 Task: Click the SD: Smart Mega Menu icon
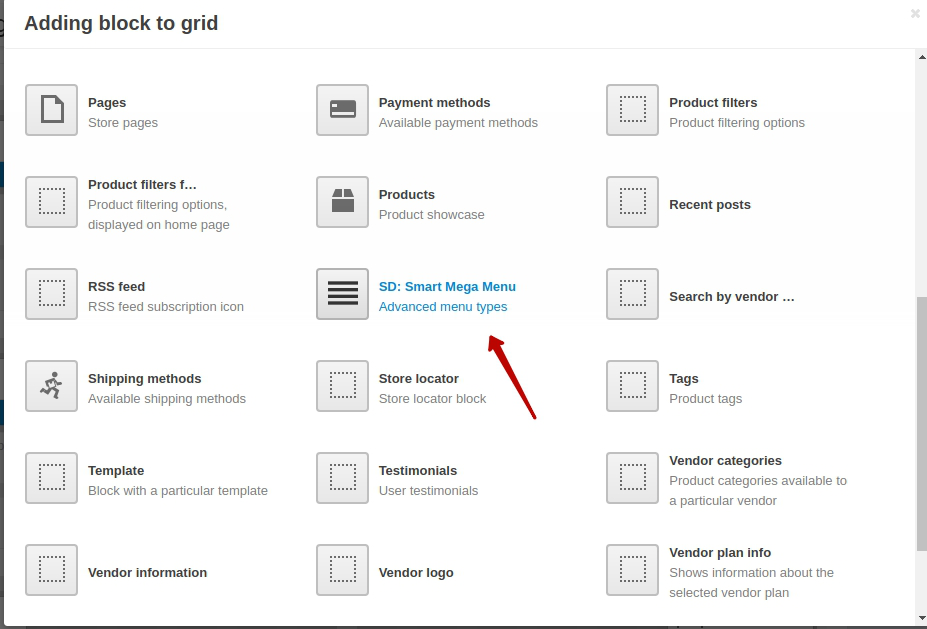(x=342, y=294)
